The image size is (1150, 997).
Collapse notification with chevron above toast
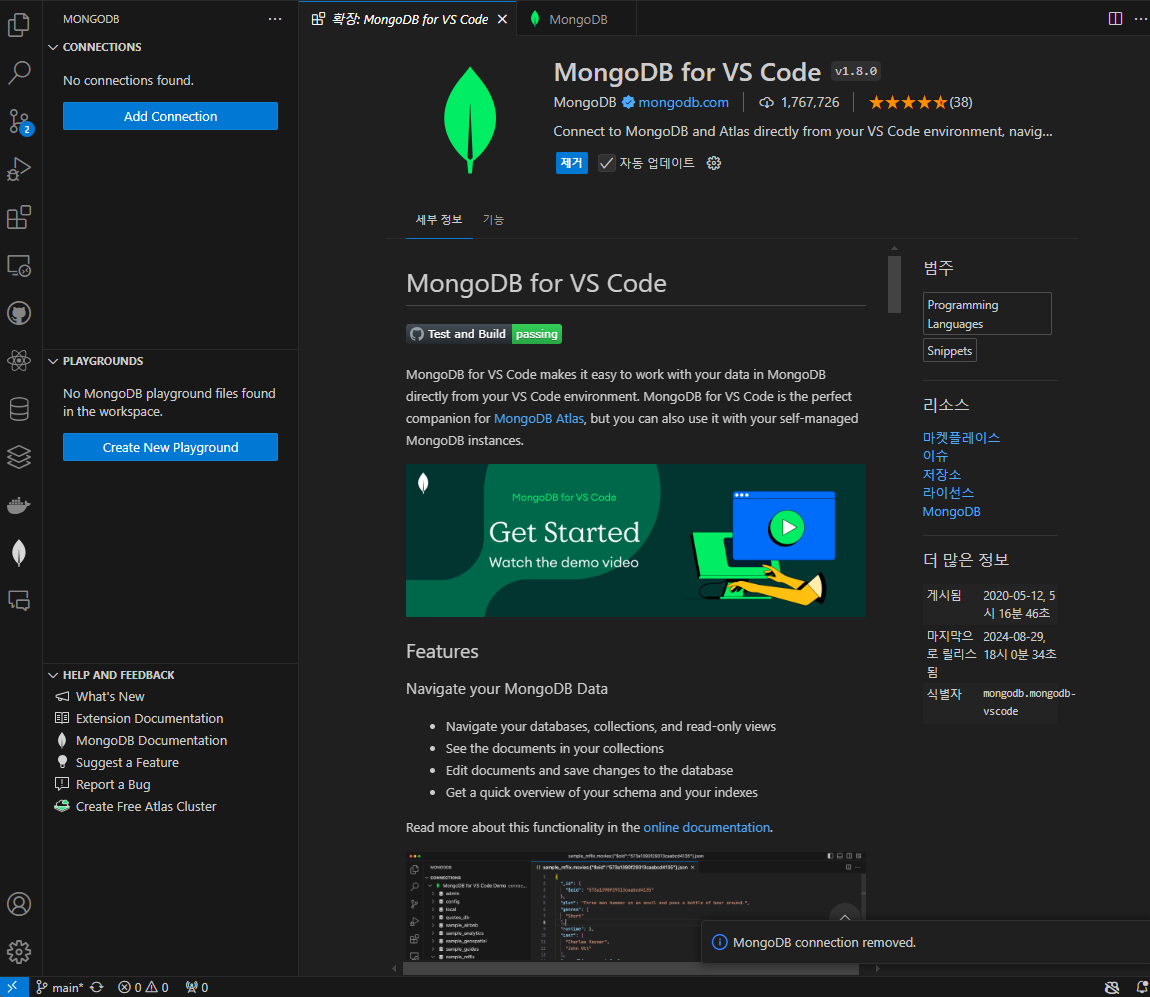click(845, 916)
